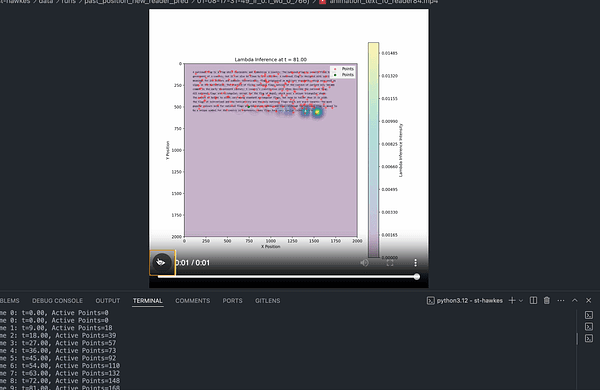Screen dimensions: 600x390
Task: Select the first terminal in the side list
Action: tap(589, 315)
